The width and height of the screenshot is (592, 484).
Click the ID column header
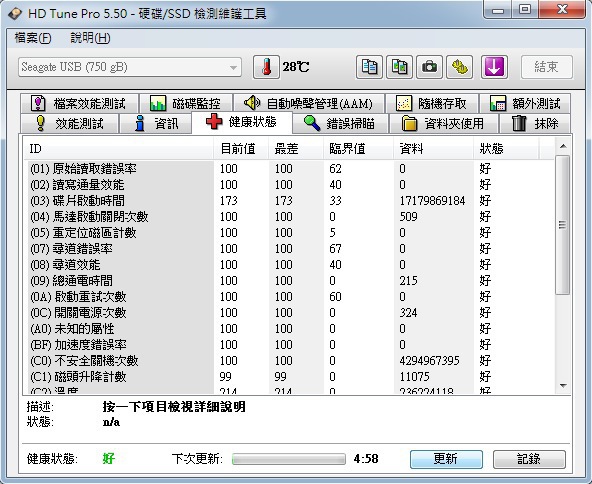point(119,149)
